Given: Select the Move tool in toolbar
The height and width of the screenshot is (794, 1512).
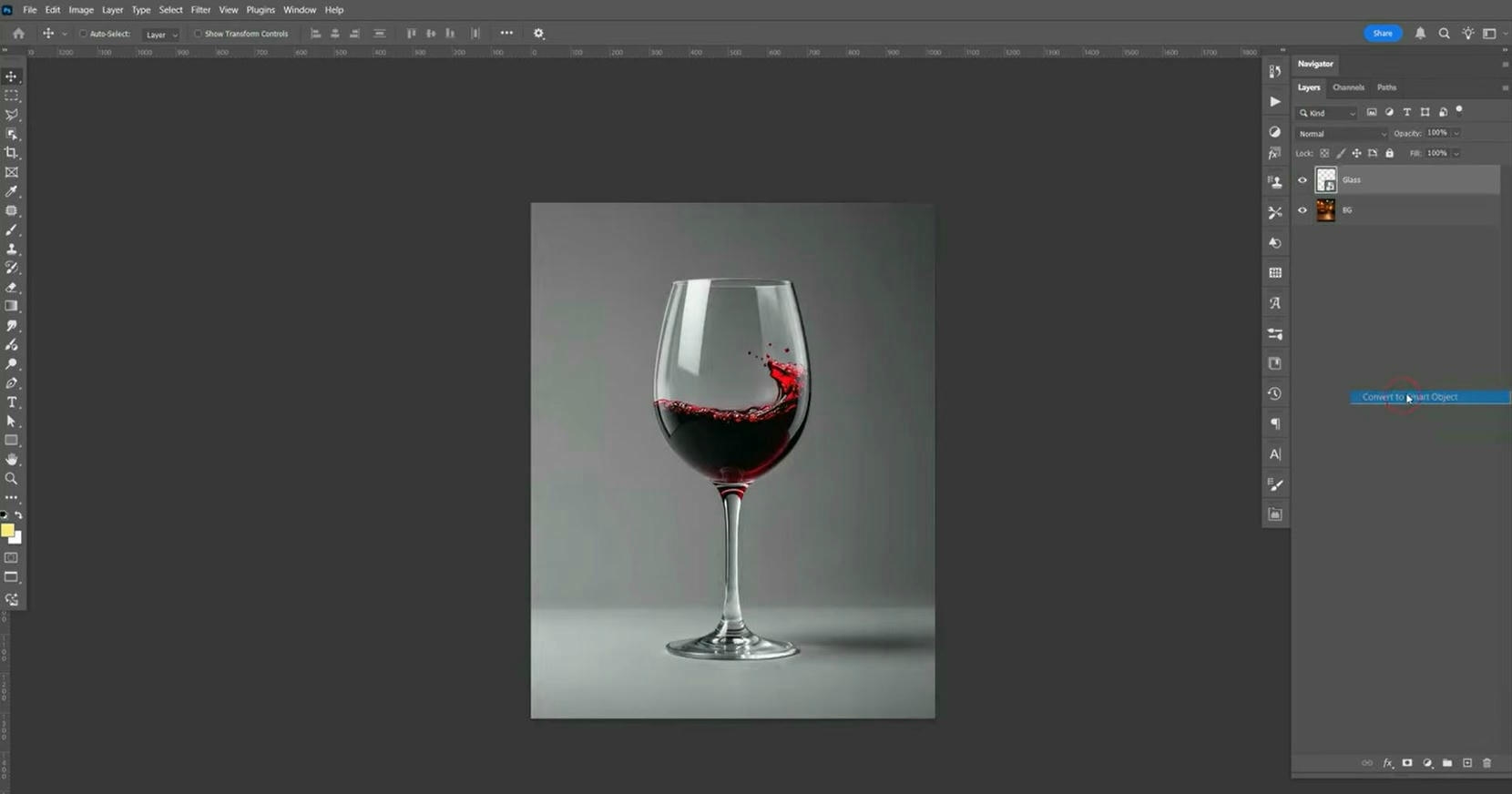Looking at the screenshot, I should pos(12,76).
